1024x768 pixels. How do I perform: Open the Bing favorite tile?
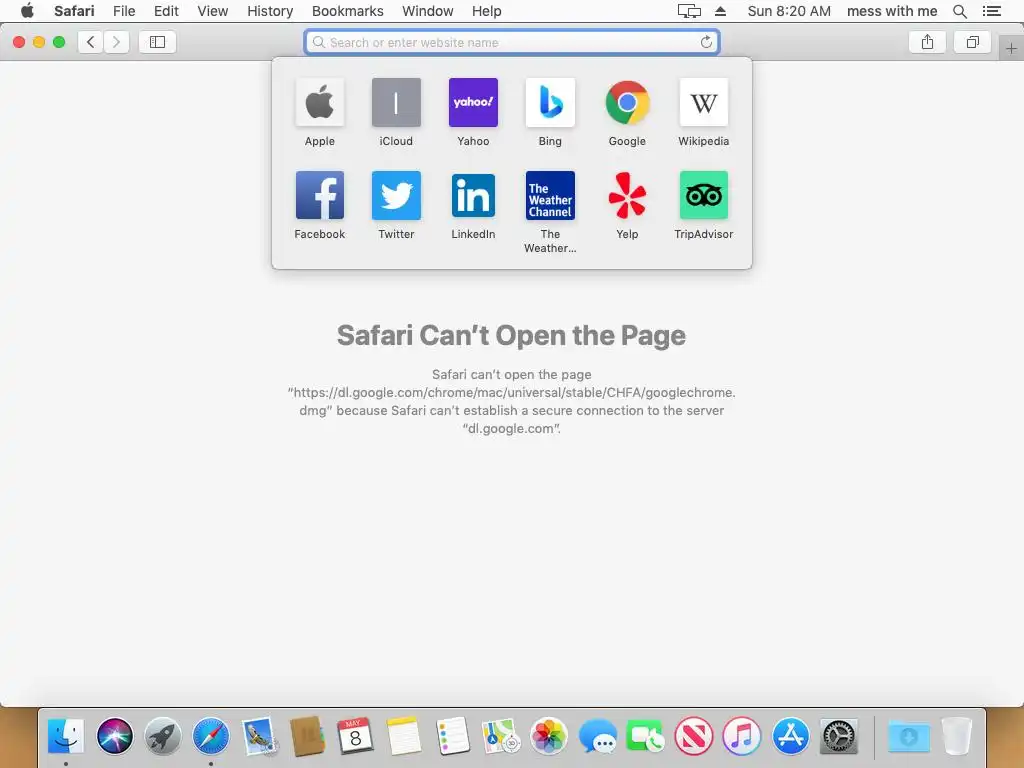550,103
